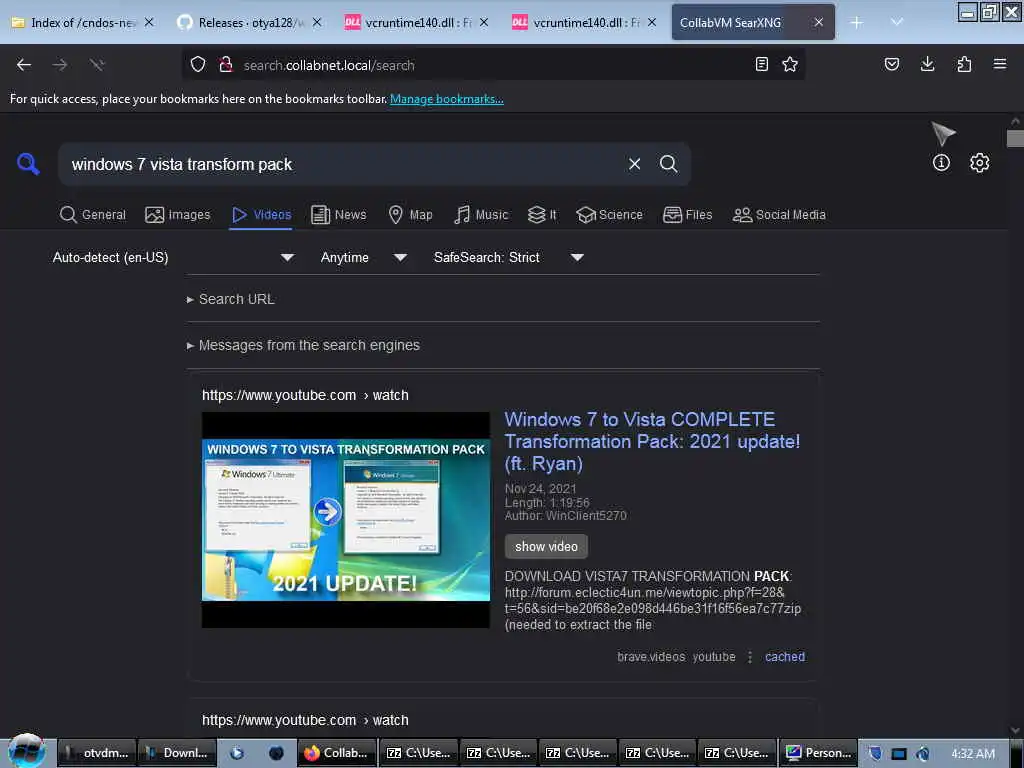
Task: Show the list all tabs chevron
Action: point(897,22)
